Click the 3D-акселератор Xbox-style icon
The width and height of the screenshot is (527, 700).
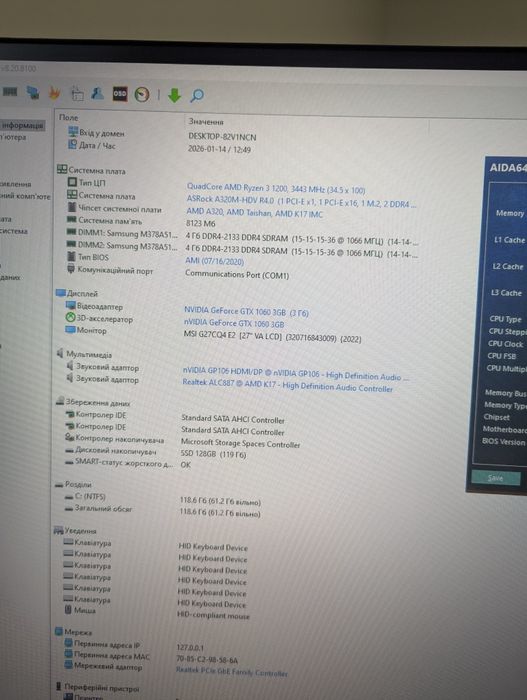point(70,317)
